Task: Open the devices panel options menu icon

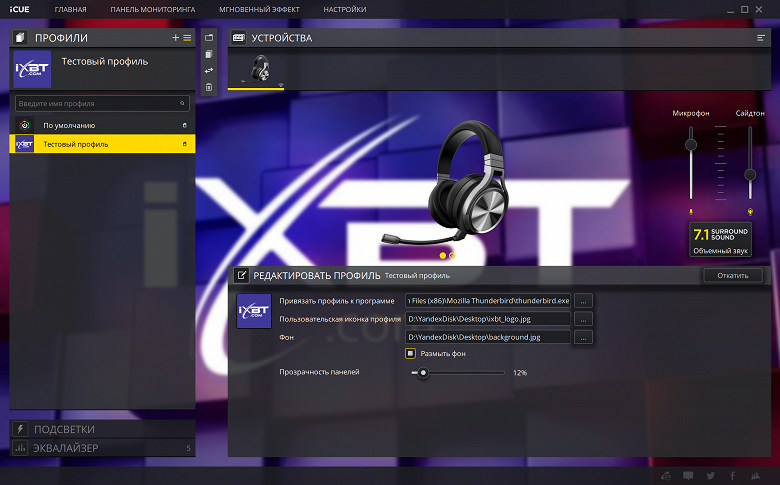Action: tap(761, 38)
